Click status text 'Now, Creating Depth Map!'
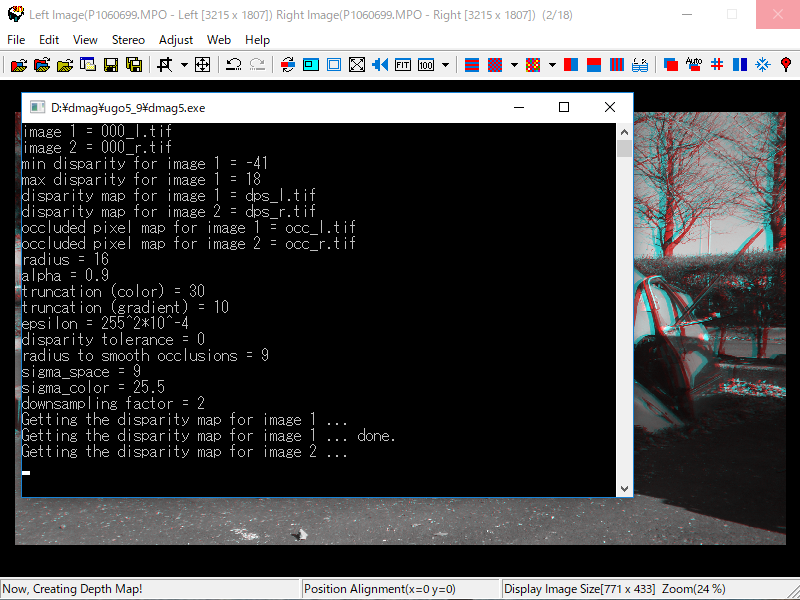 [72, 589]
